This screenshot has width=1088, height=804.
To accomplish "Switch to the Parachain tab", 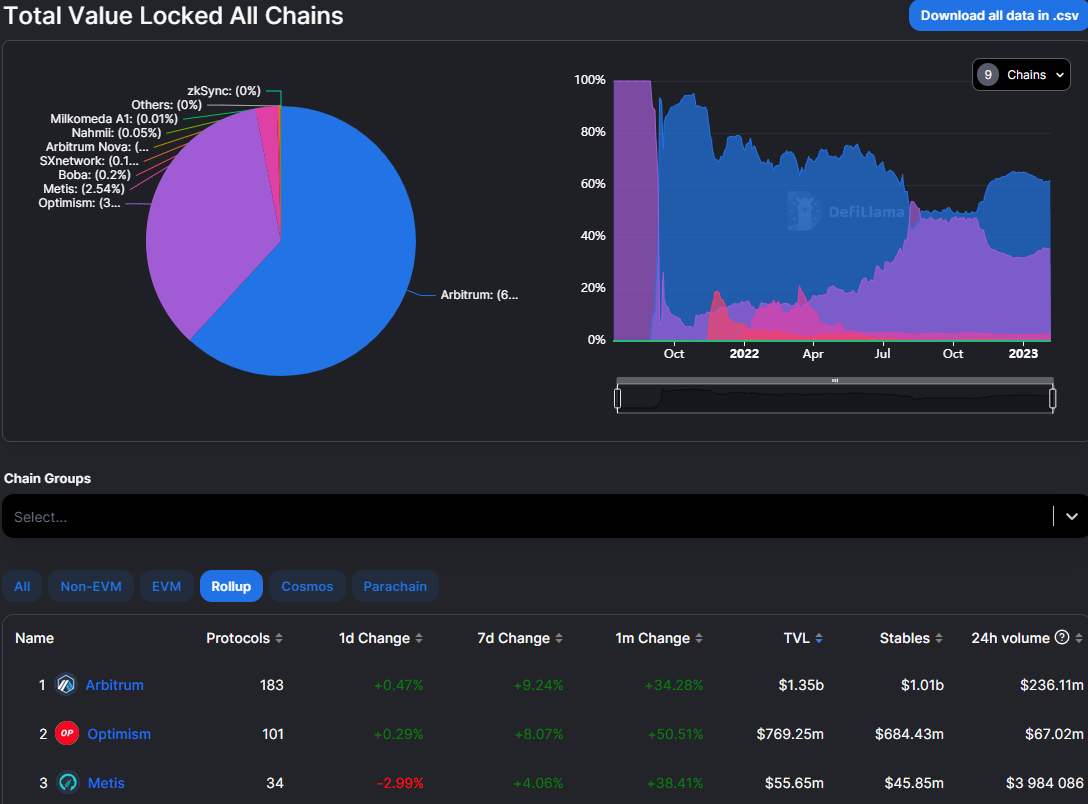I will (395, 586).
